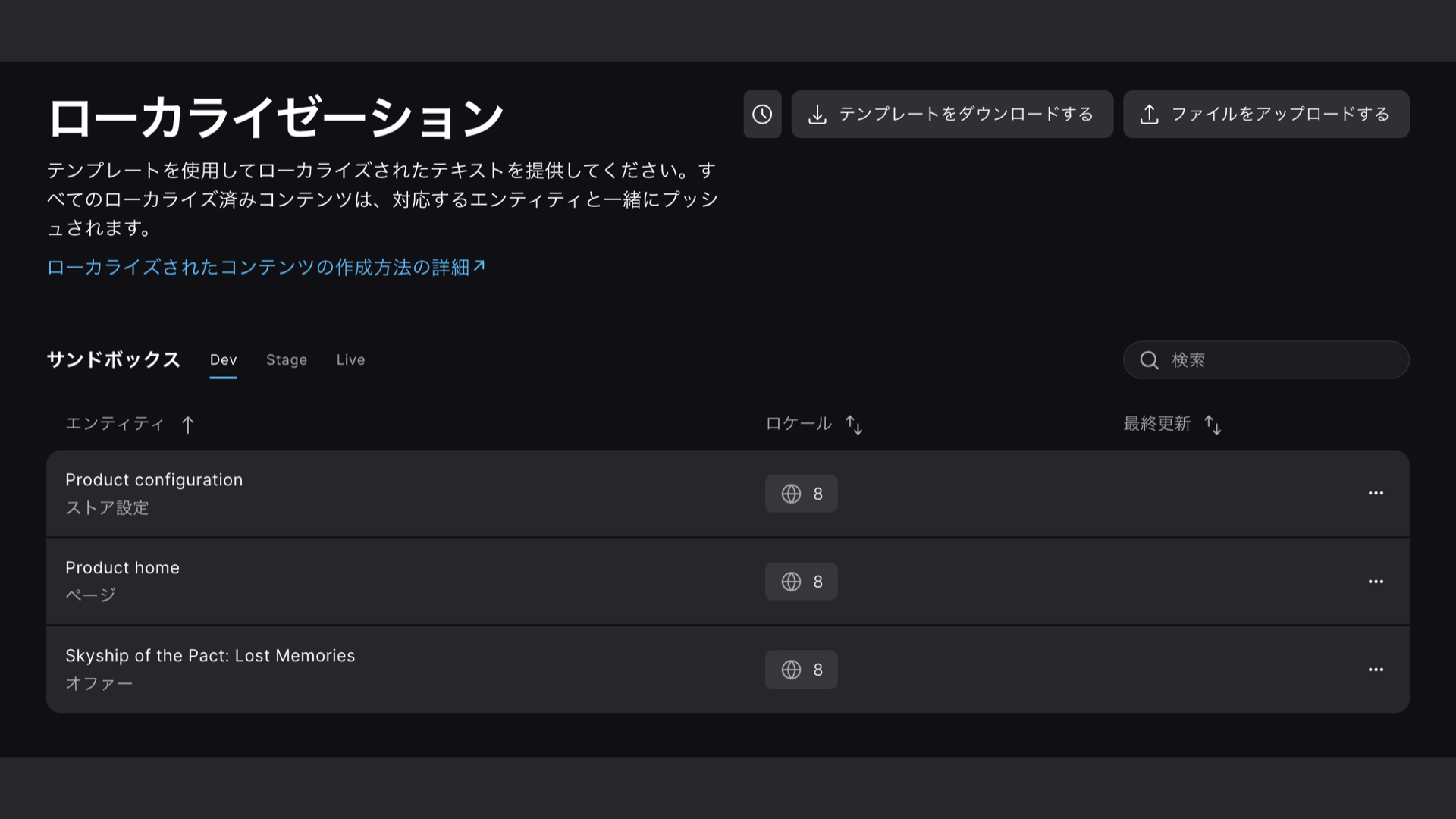Image resolution: width=1456 pixels, height=819 pixels.
Task: Sort by エンティティ column arrow
Action: 188,425
